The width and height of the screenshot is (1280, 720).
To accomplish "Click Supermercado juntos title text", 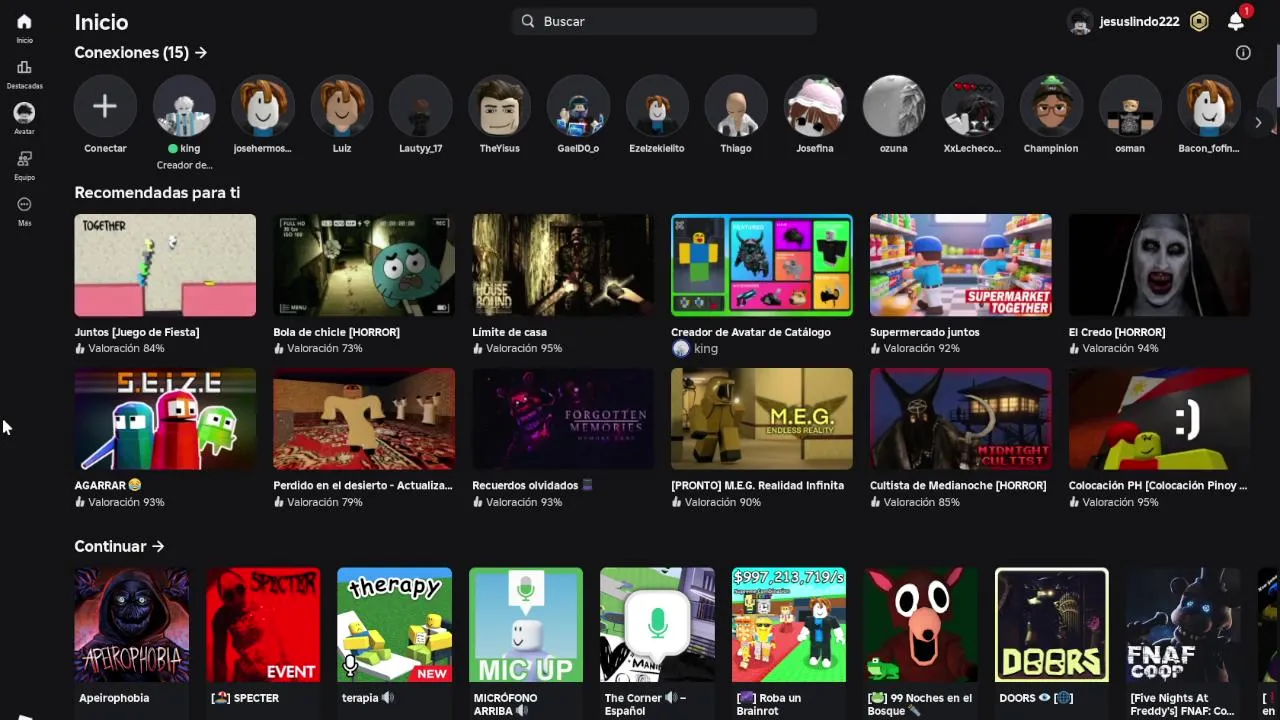I will click(925, 332).
